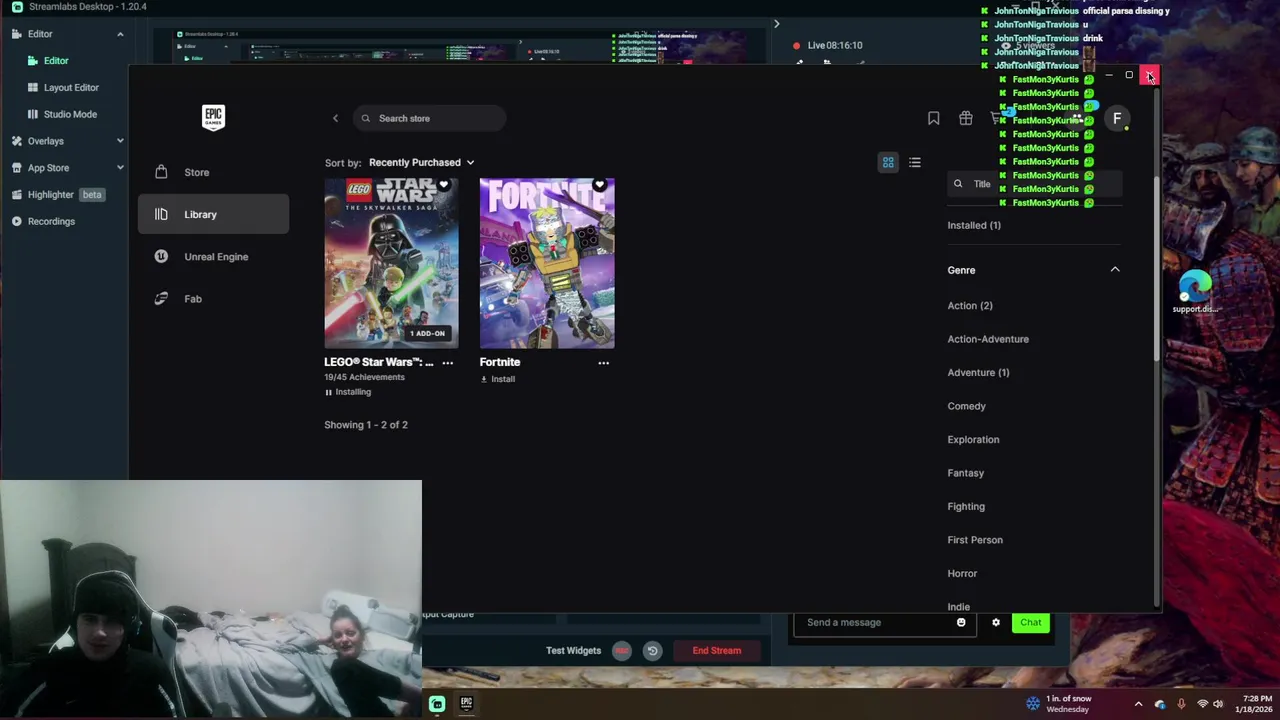Filter by Installed (1)

coord(974,225)
